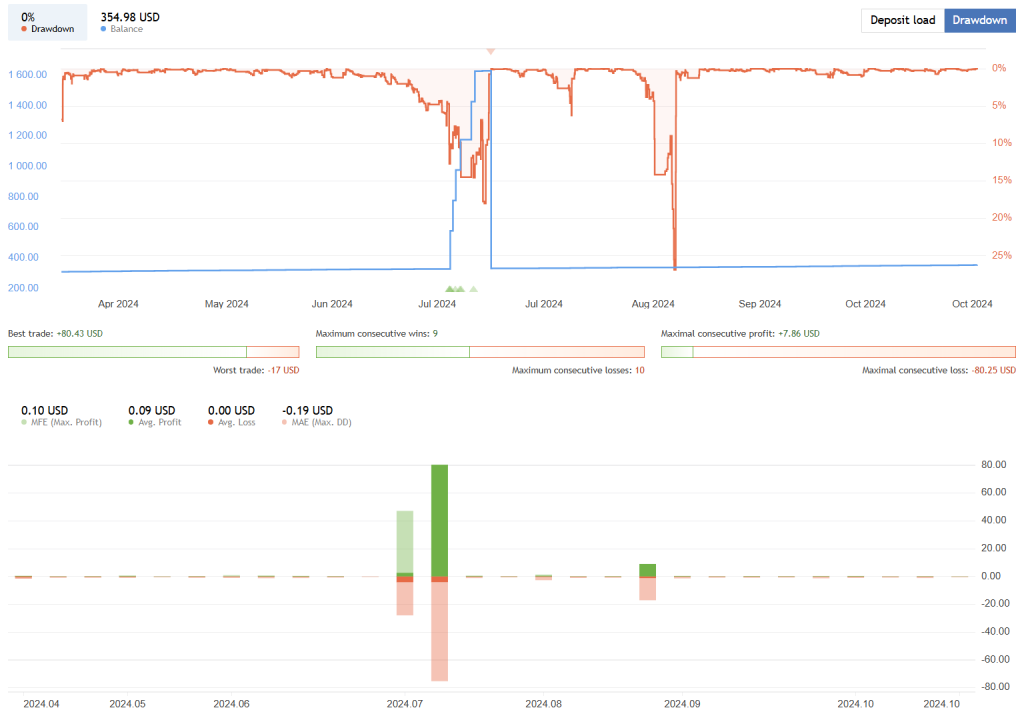Click the Maximum consecutive wins bar
Screen dimensions: 1024x714
pos(480,351)
